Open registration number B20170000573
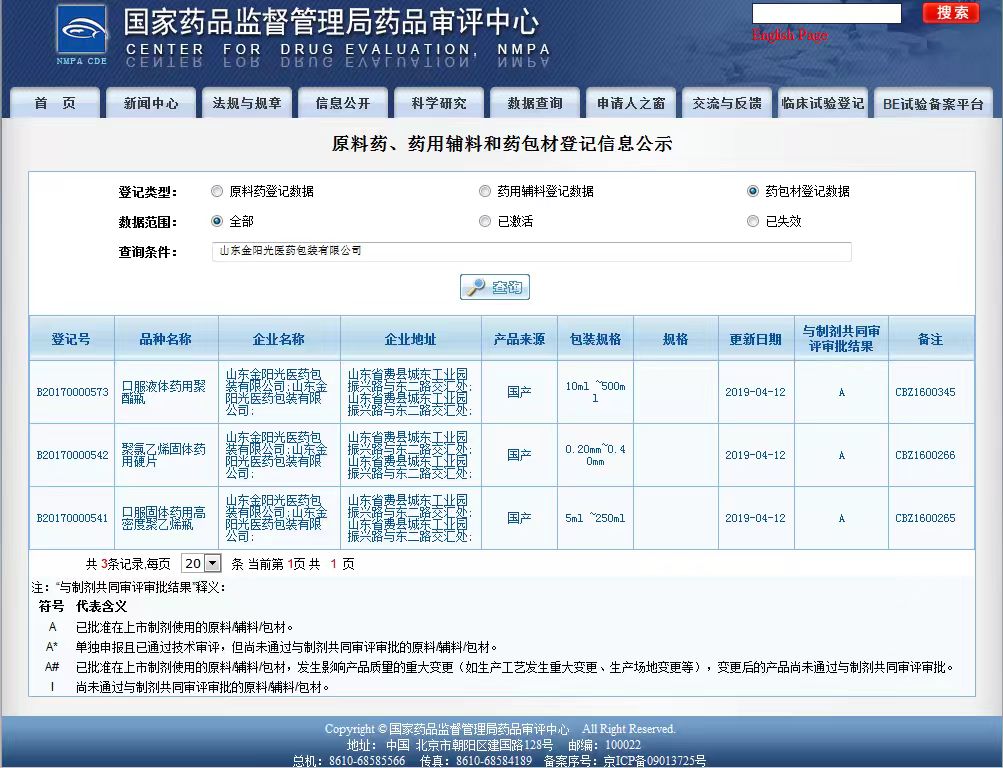 click(x=72, y=393)
